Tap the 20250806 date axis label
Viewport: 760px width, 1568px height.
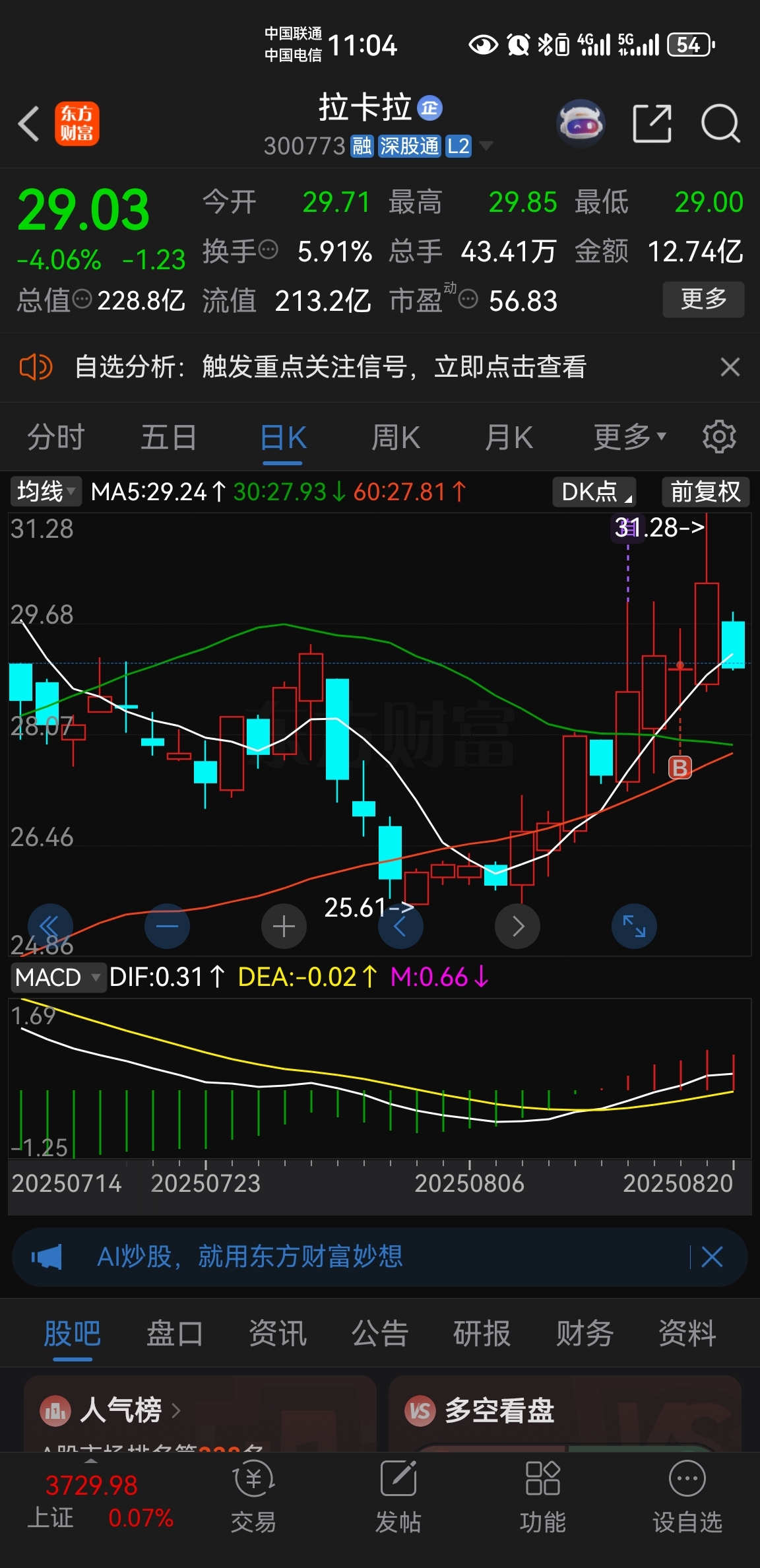[469, 1183]
